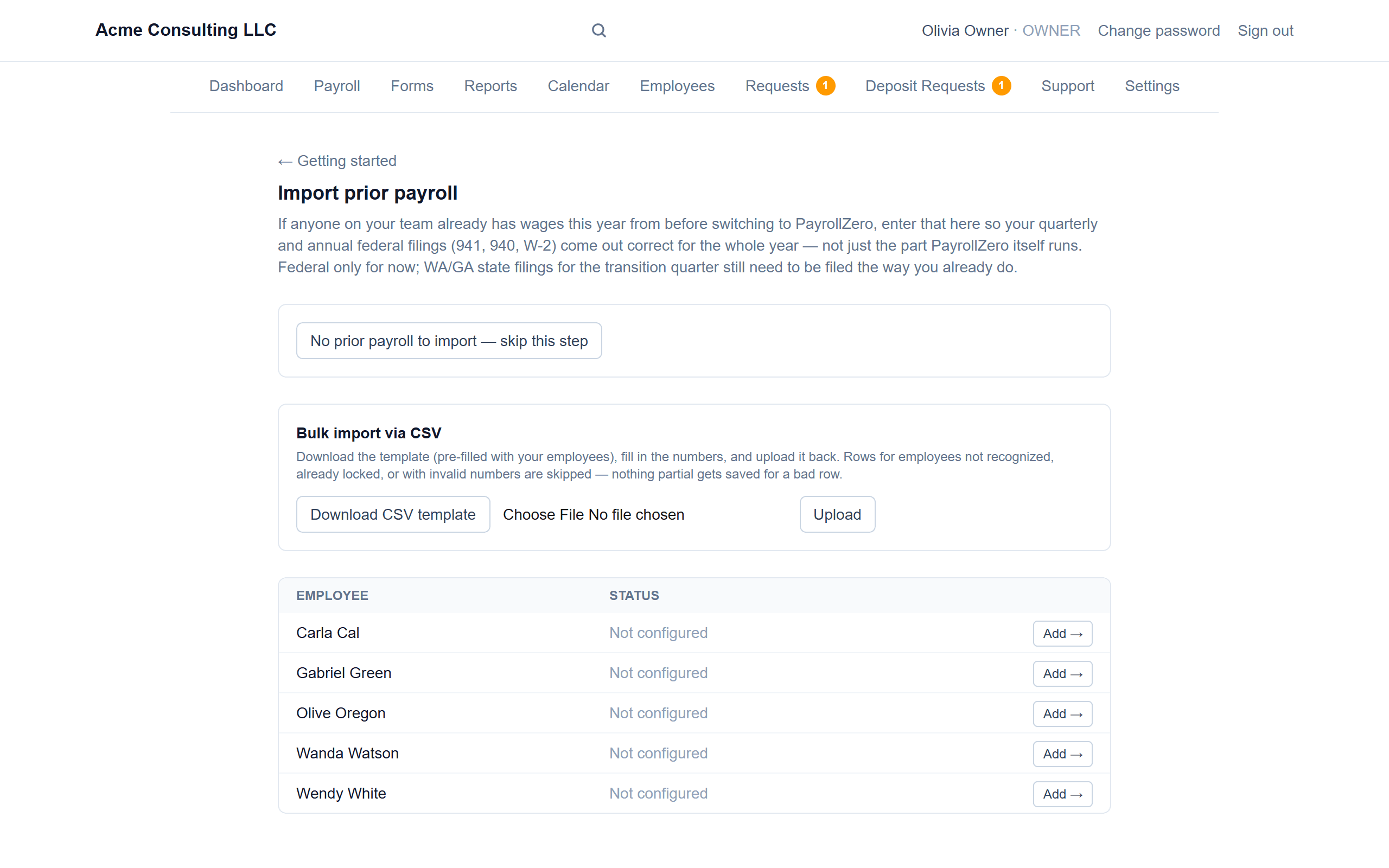Switch to the Payroll tab
Screen dimensions: 1389x868
tap(337, 86)
